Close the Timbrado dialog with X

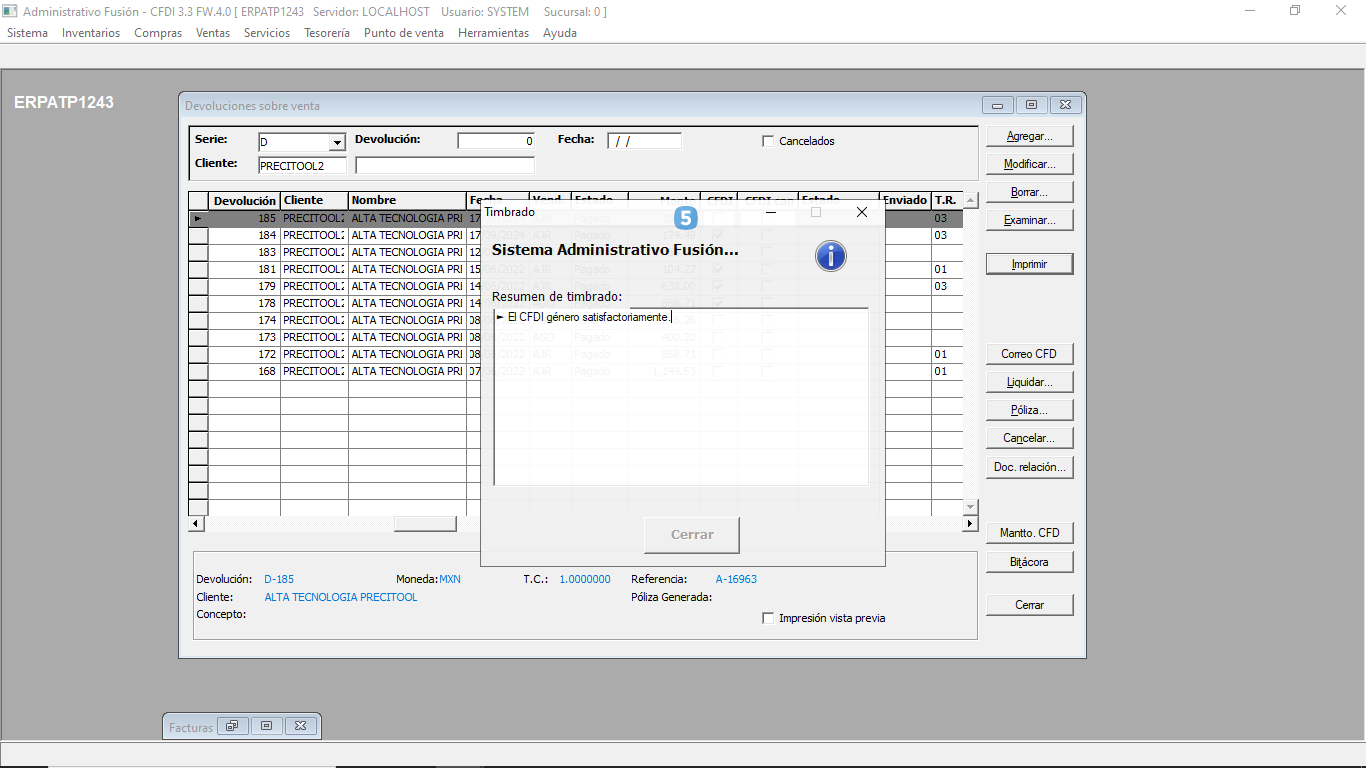(x=862, y=212)
